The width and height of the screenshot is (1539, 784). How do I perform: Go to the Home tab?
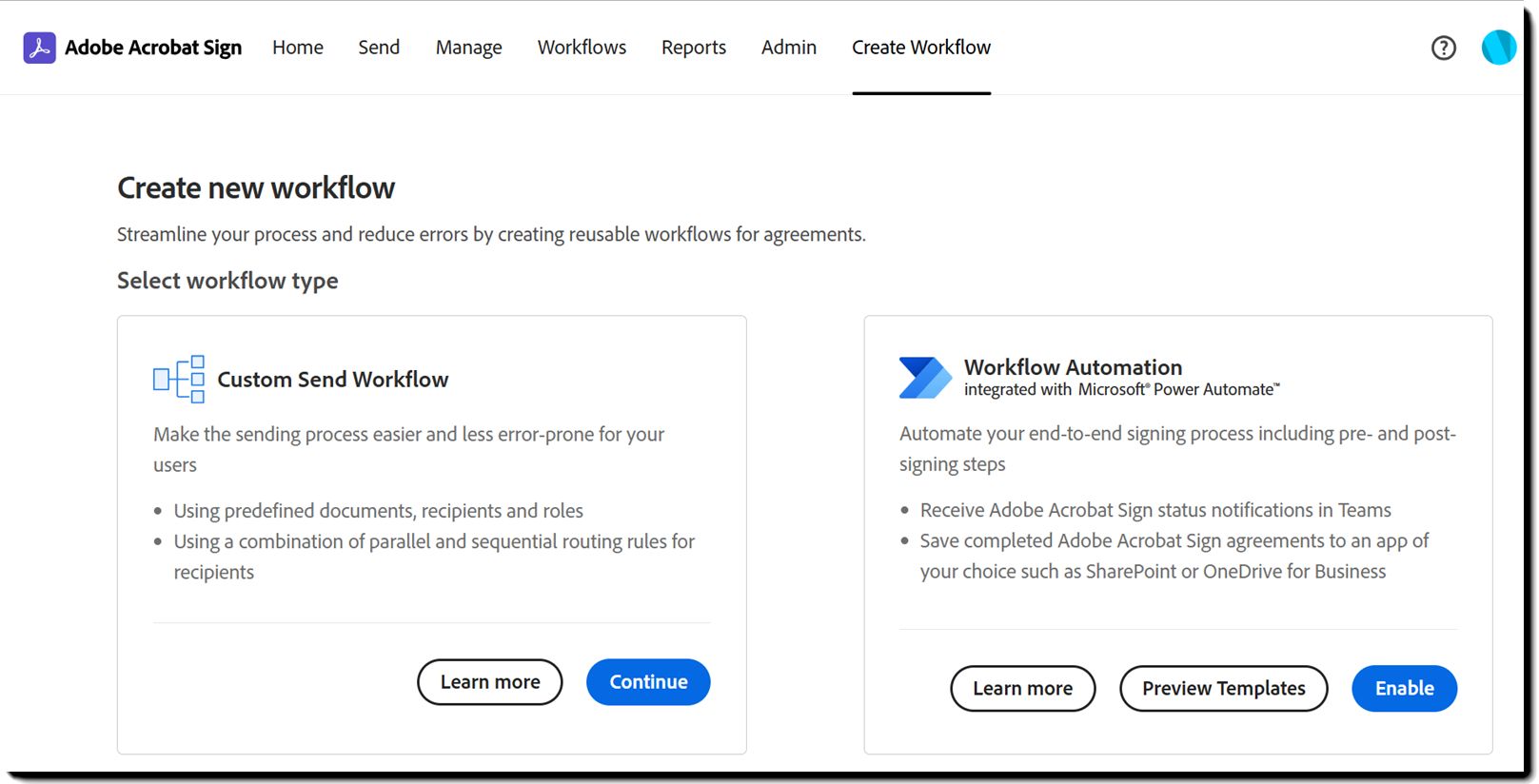tap(298, 48)
